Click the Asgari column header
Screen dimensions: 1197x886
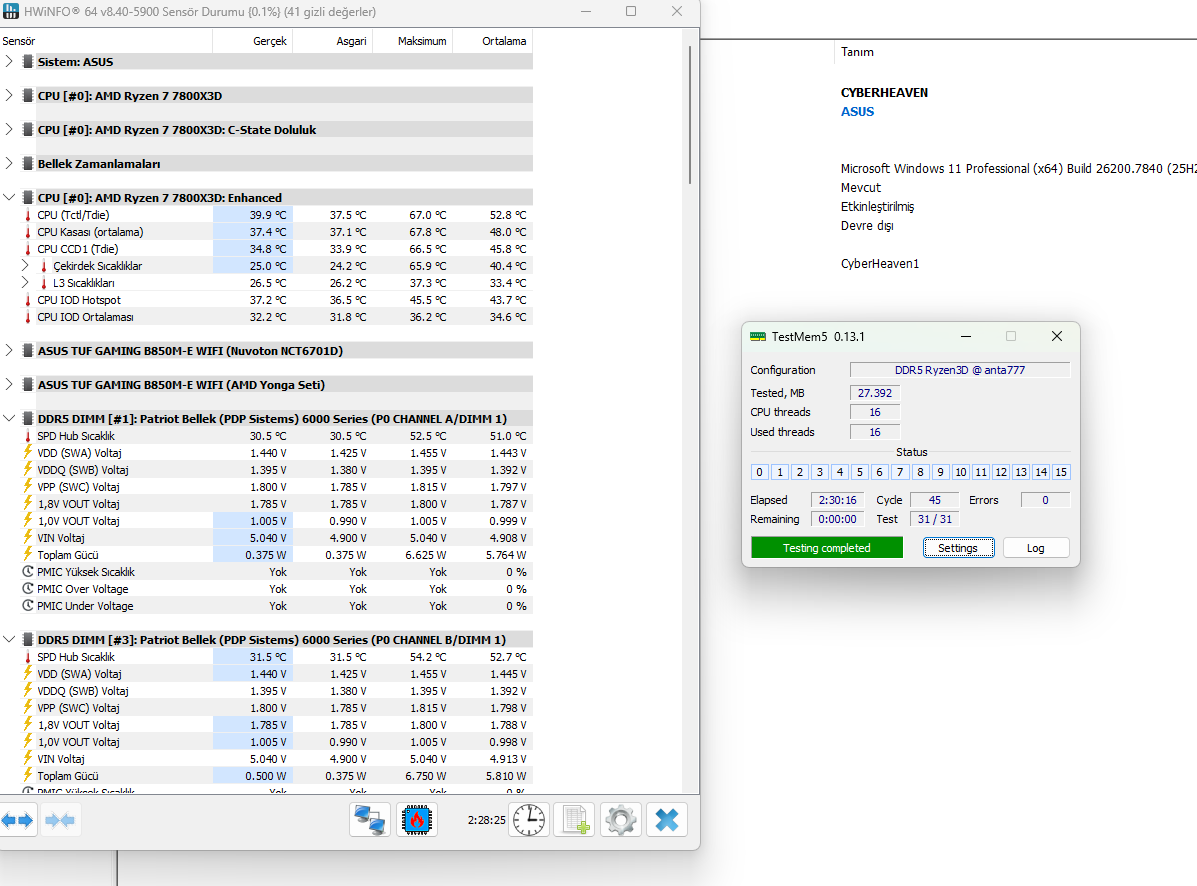click(x=332, y=41)
